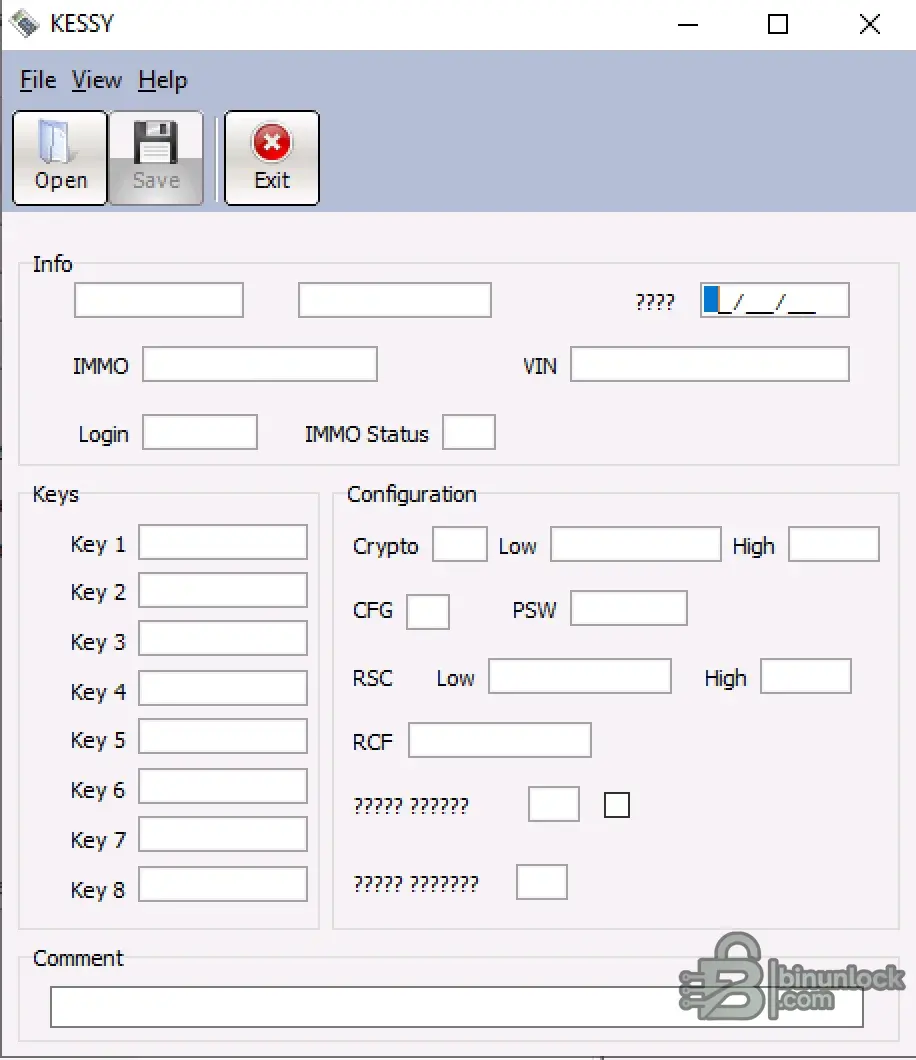Click the RCF input field
Viewport: 916px width, 1060px height.
click(x=500, y=740)
